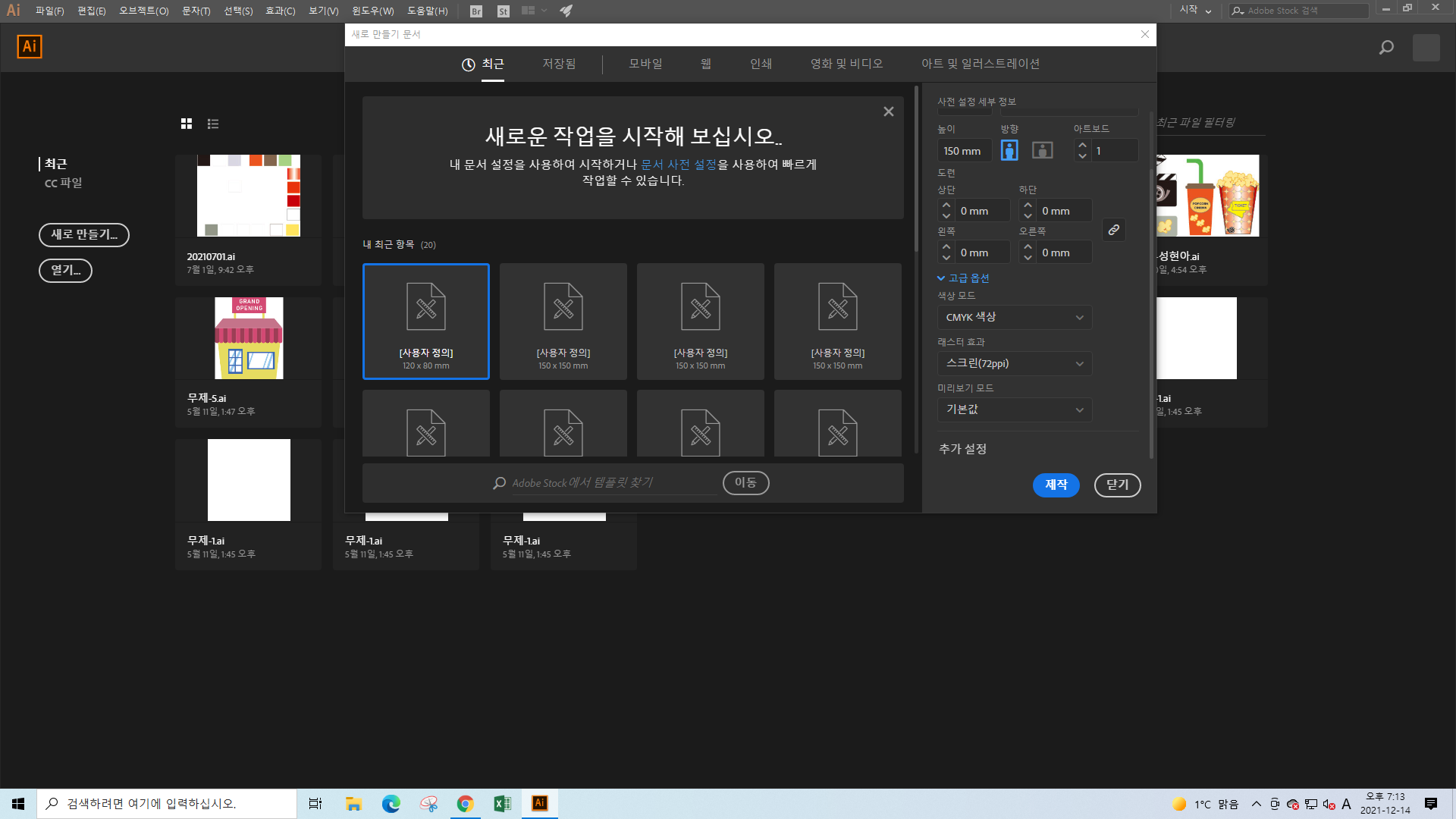Open the 인쇄 (Print) preset tab

click(761, 64)
